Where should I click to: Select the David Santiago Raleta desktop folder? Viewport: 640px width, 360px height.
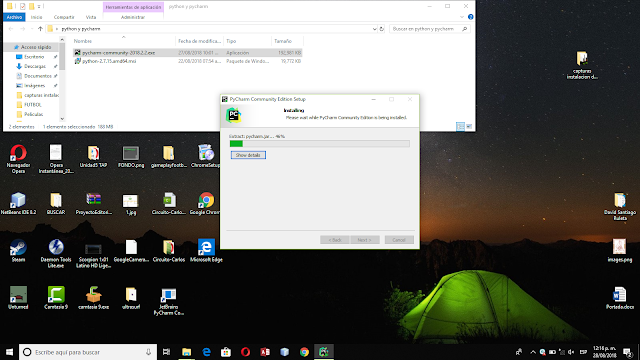tap(620, 207)
